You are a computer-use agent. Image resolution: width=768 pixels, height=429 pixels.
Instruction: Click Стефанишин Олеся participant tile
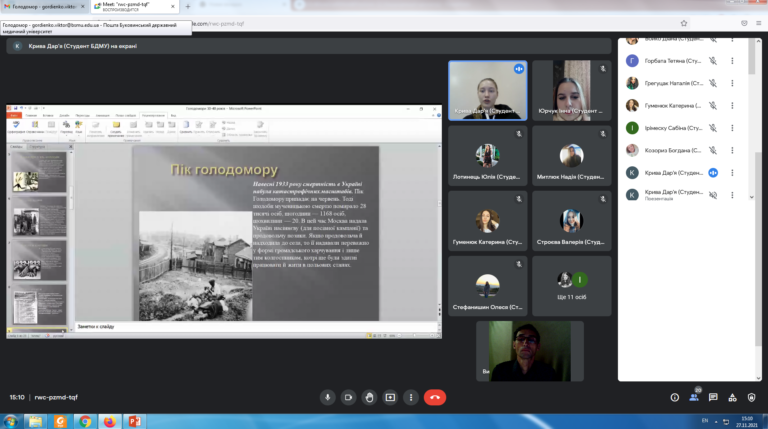pos(488,286)
